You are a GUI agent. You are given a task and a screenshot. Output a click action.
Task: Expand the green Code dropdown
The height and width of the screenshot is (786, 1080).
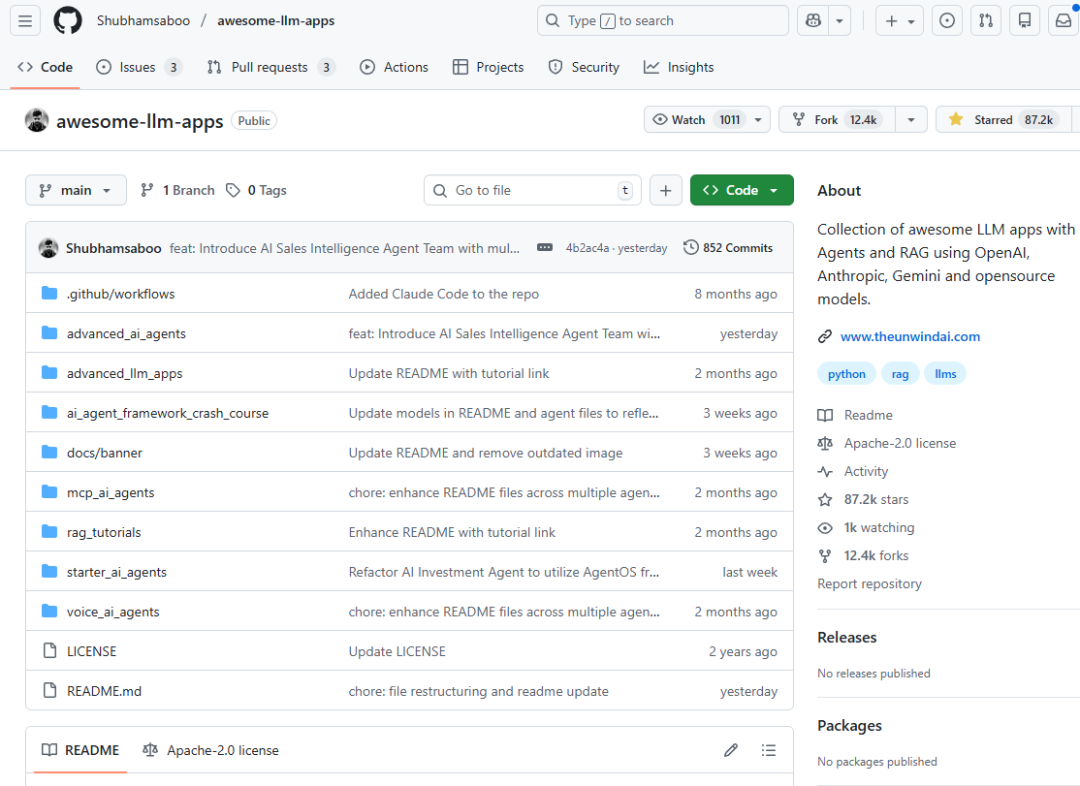pos(741,190)
